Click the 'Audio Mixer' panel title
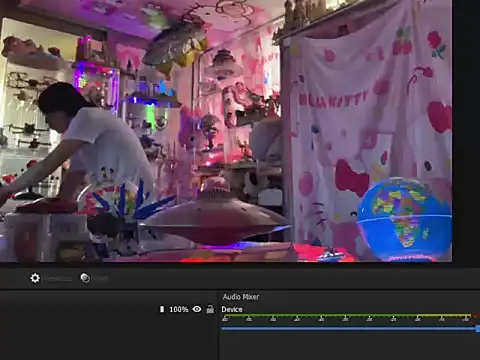480x360 pixels. click(x=241, y=297)
